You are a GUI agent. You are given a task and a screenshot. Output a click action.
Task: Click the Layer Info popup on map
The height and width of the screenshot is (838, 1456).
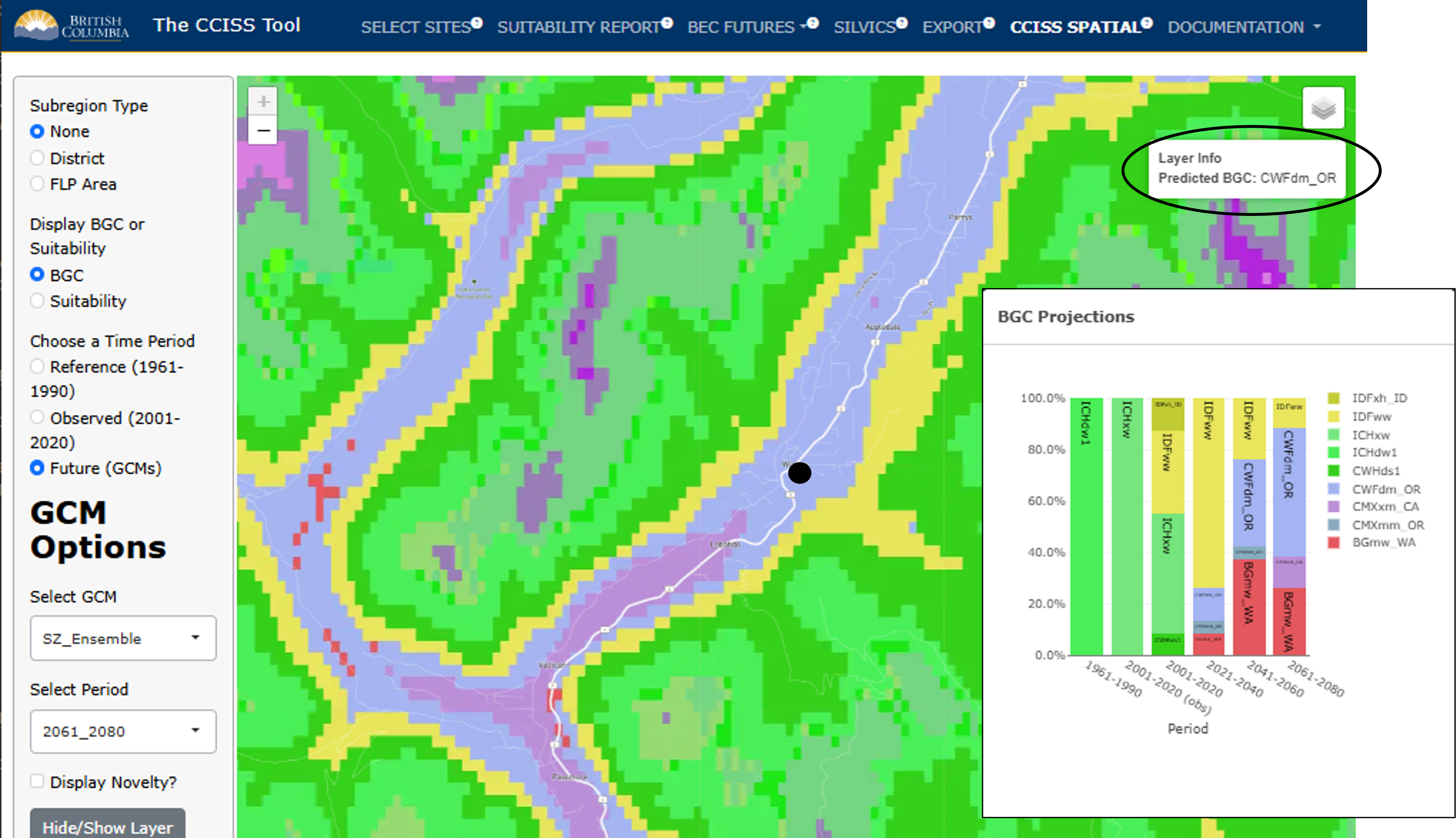pos(1246,168)
